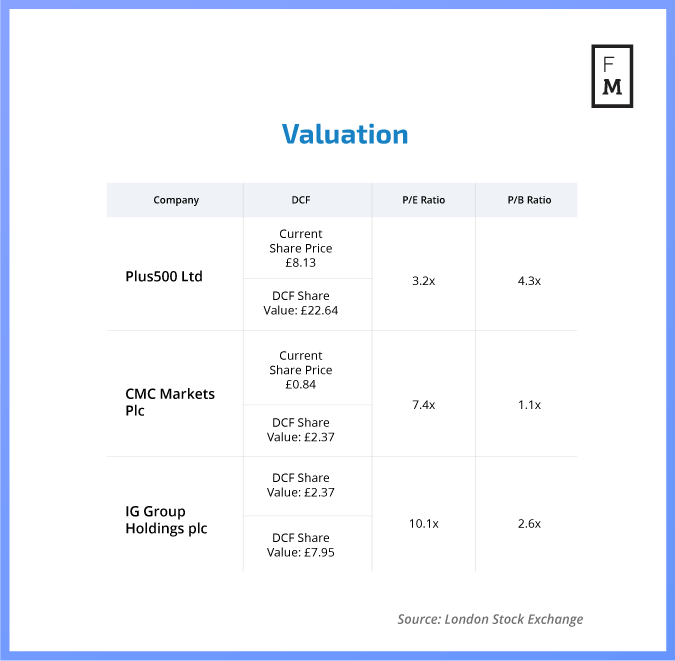The height and width of the screenshot is (661, 675).
Task: Click the DCF Share Value £22.64 cell
Action: (x=301, y=303)
